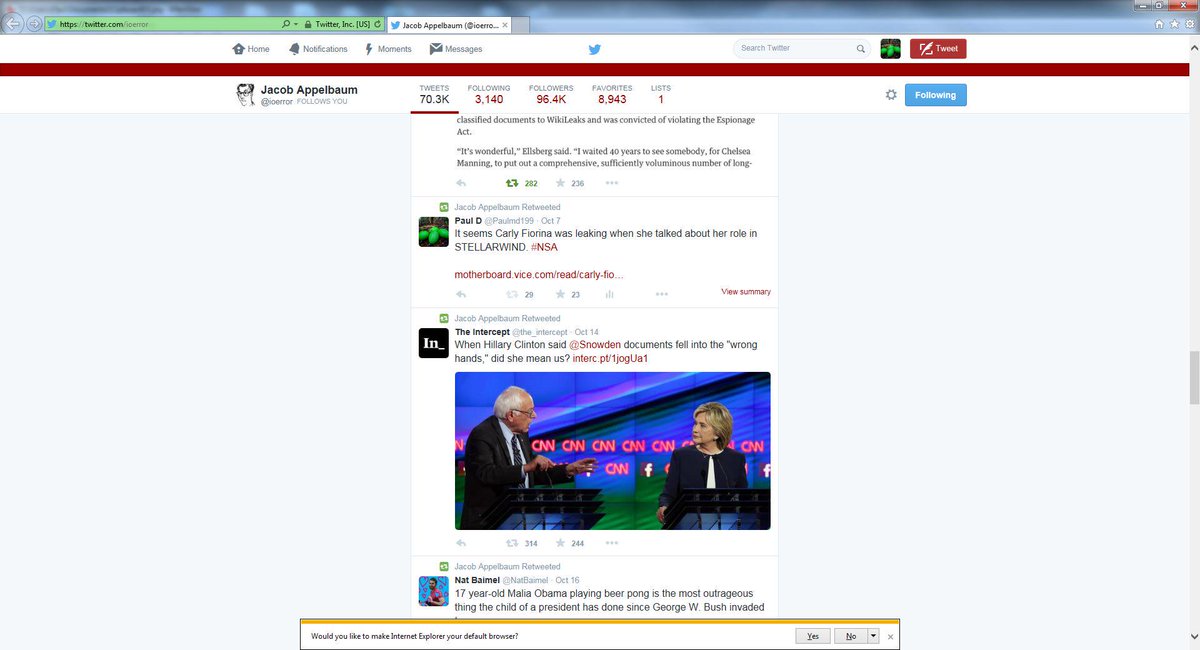Viewport: 1200px width, 650px height.
Task: Click Nat Baimel's avatar
Action: click(x=433, y=591)
